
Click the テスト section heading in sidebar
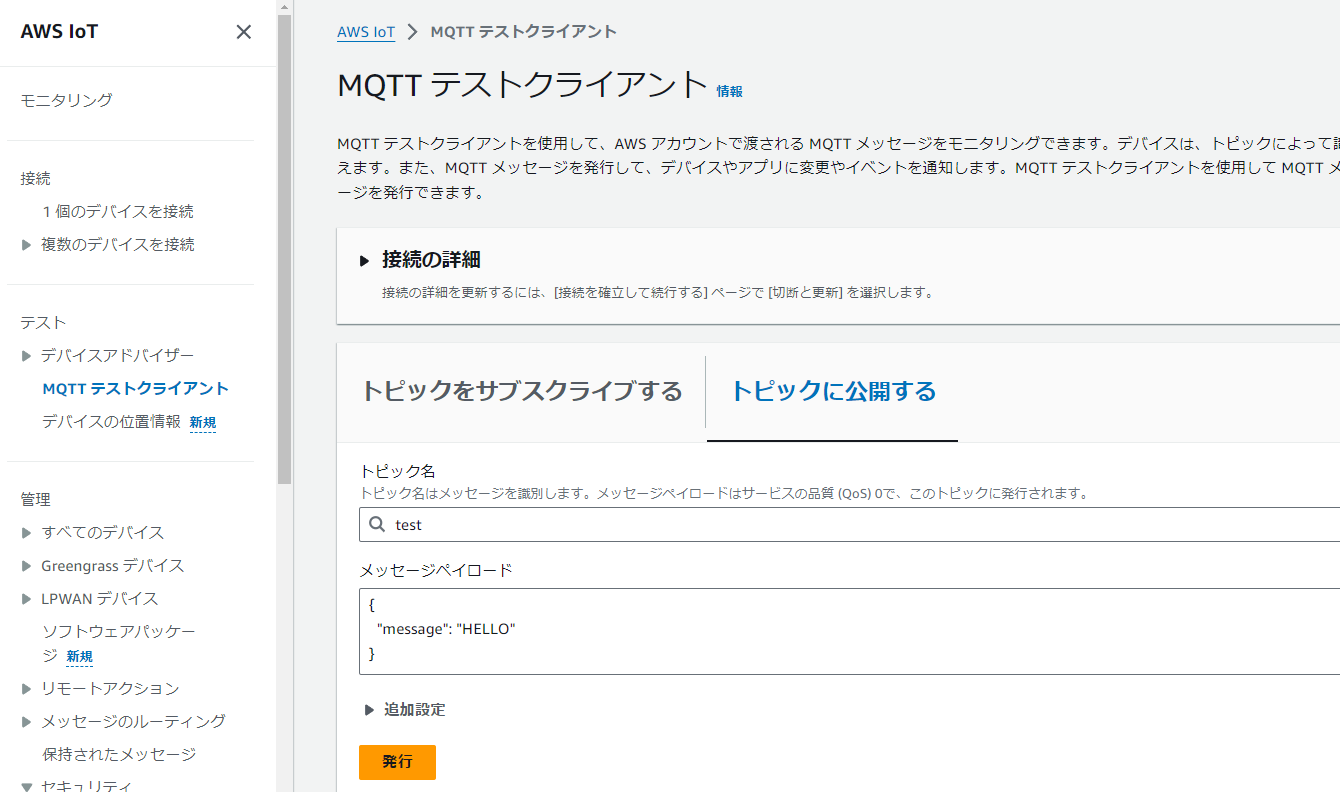tap(43, 323)
